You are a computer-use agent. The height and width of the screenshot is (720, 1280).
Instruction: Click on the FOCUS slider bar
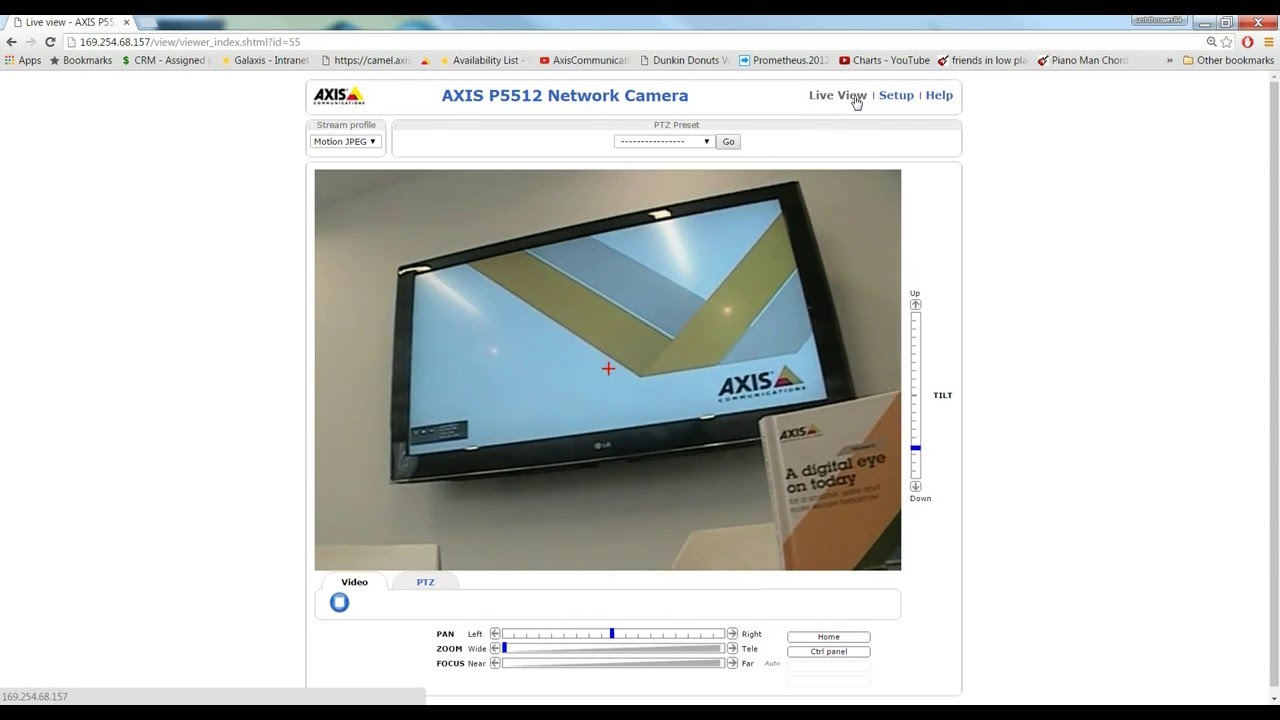pos(613,663)
